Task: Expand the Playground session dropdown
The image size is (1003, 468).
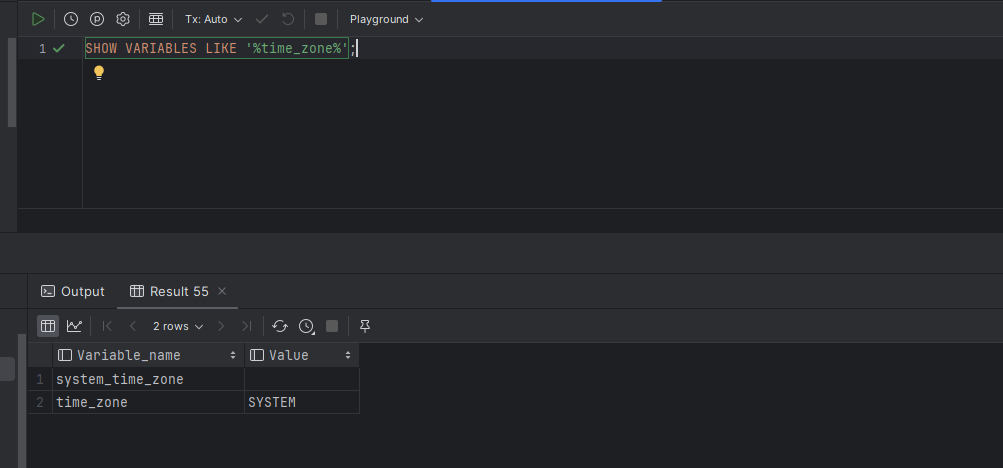Action: pos(386,19)
